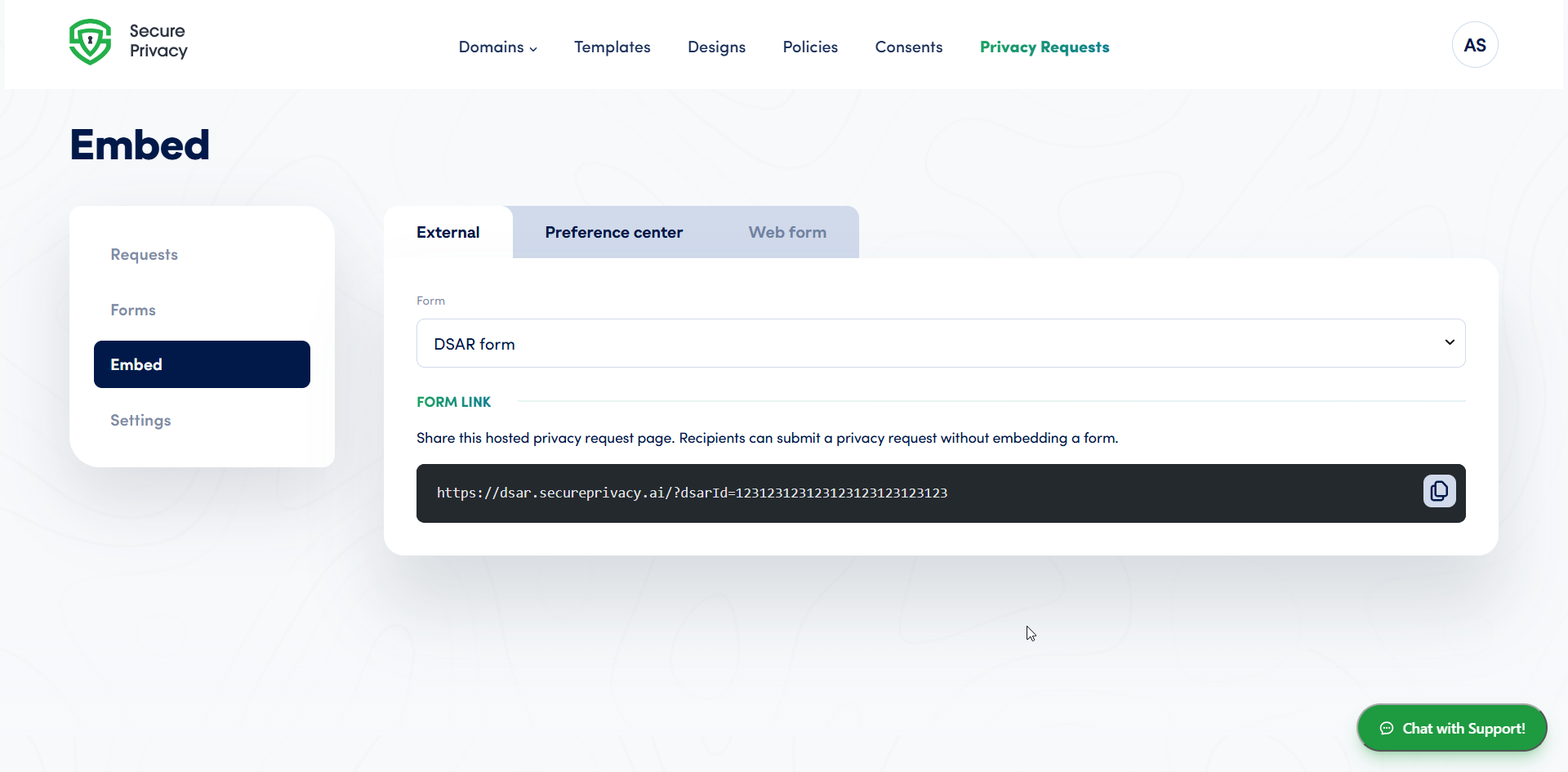Click the dsar.secureprivacy.ai form URL text
The height and width of the screenshot is (772, 1568).
[x=692, y=493]
